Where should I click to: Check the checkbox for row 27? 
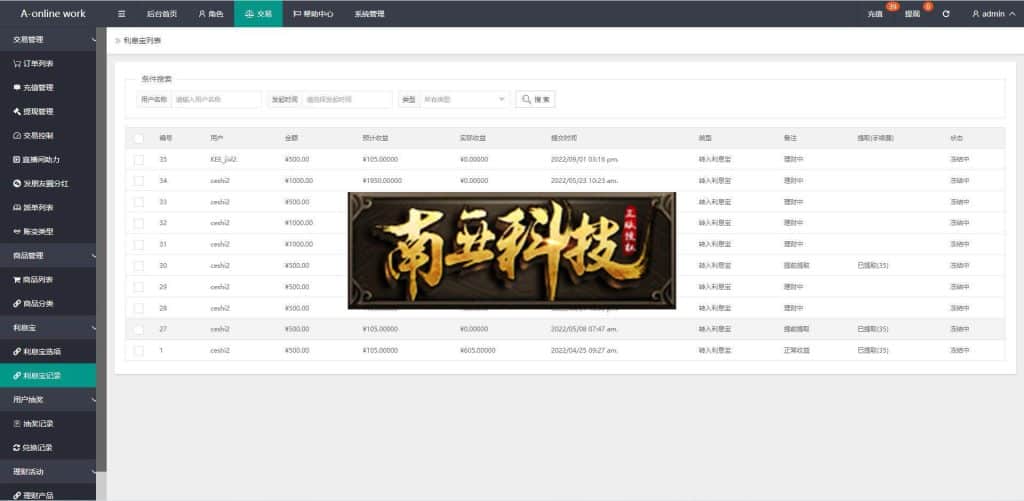138,329
